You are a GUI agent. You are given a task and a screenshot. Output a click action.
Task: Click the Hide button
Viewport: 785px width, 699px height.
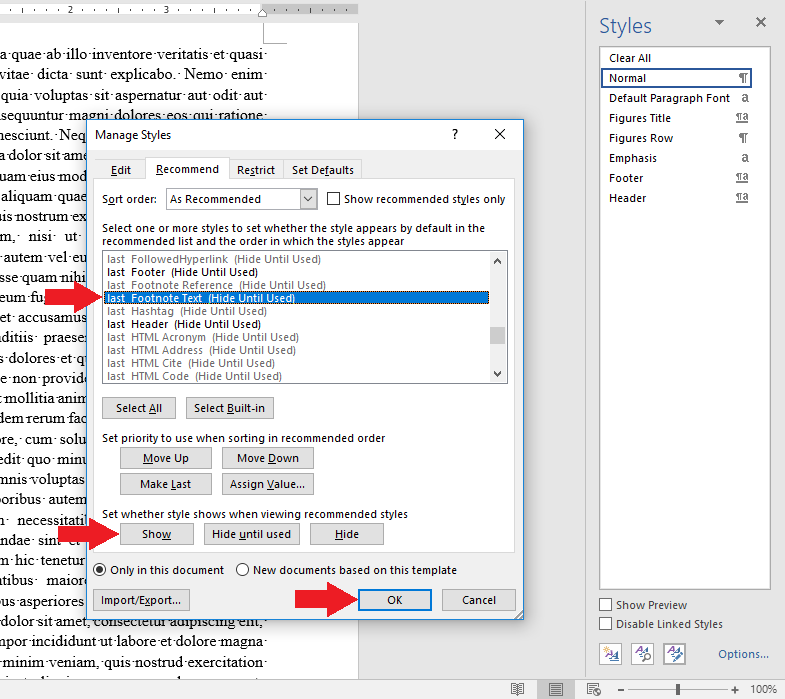point(347,534)
